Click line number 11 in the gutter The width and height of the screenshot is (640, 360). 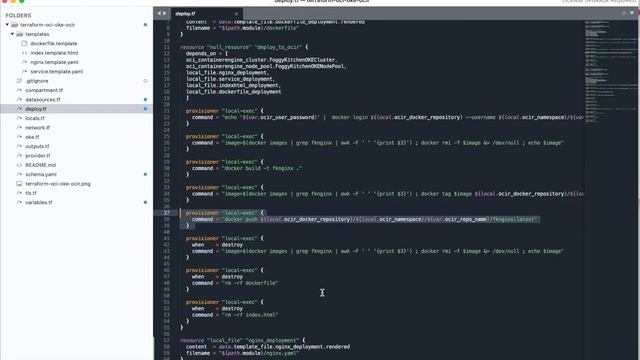click(167, 47)
